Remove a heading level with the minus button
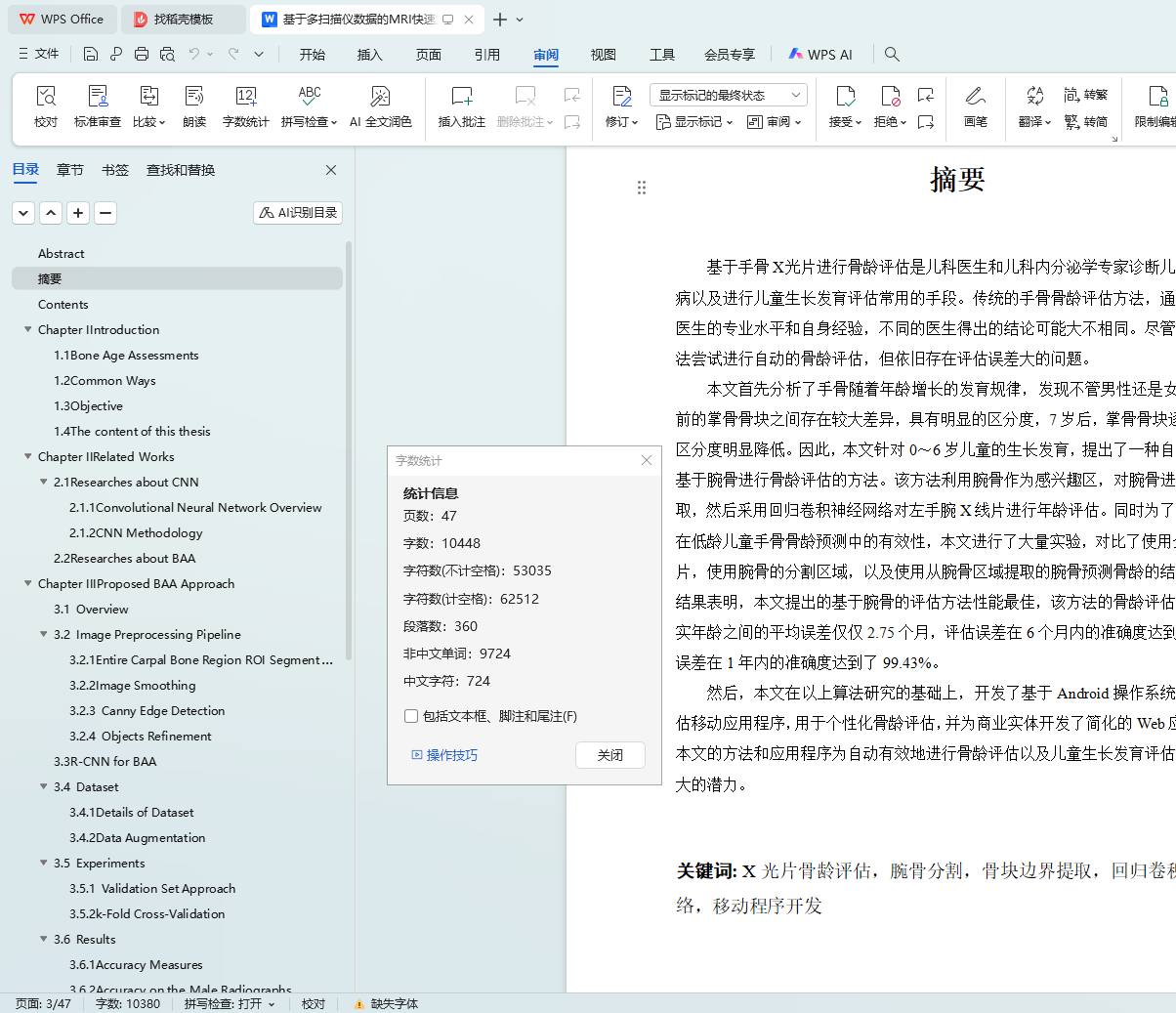This screenshot has height=1013, width=1176. tap(105, 212)
